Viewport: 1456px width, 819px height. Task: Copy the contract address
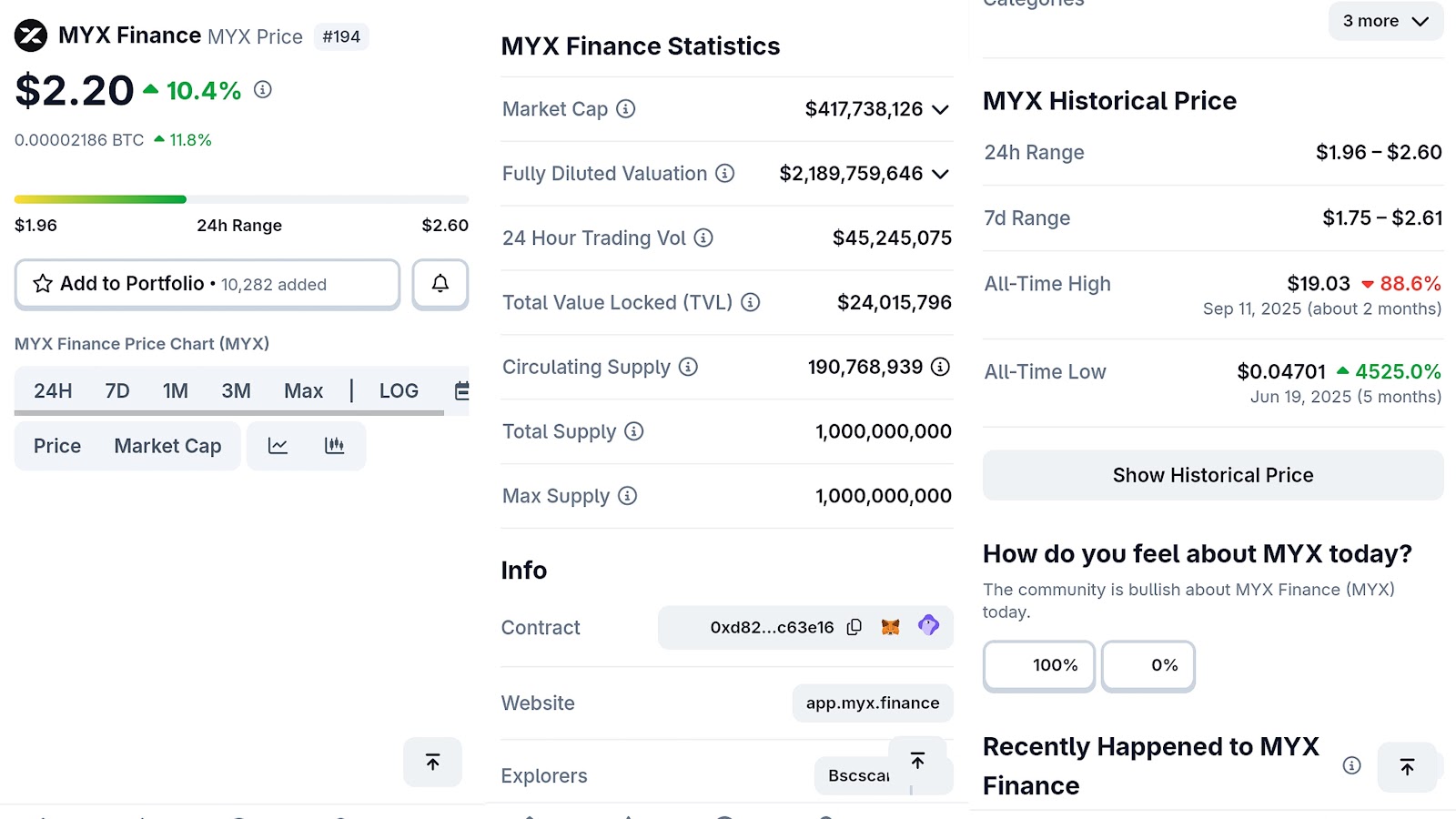854,627
